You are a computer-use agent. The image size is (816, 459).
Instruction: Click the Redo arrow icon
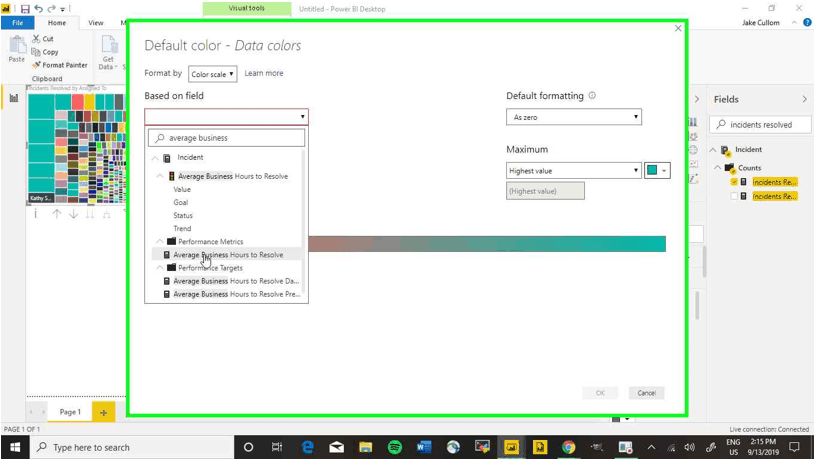click(x=51, y=9)
